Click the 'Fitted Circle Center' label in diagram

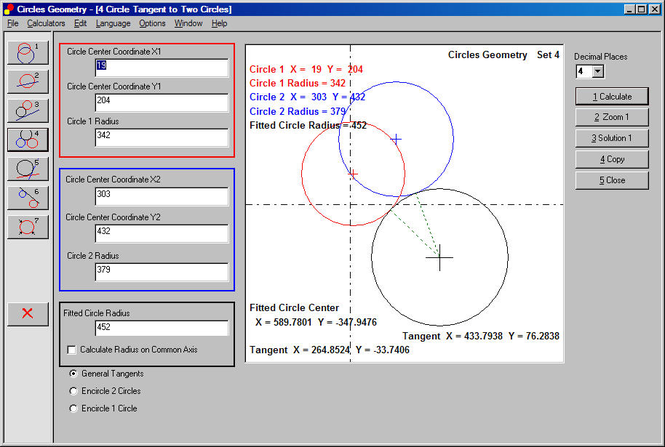[x=294, y=308]
